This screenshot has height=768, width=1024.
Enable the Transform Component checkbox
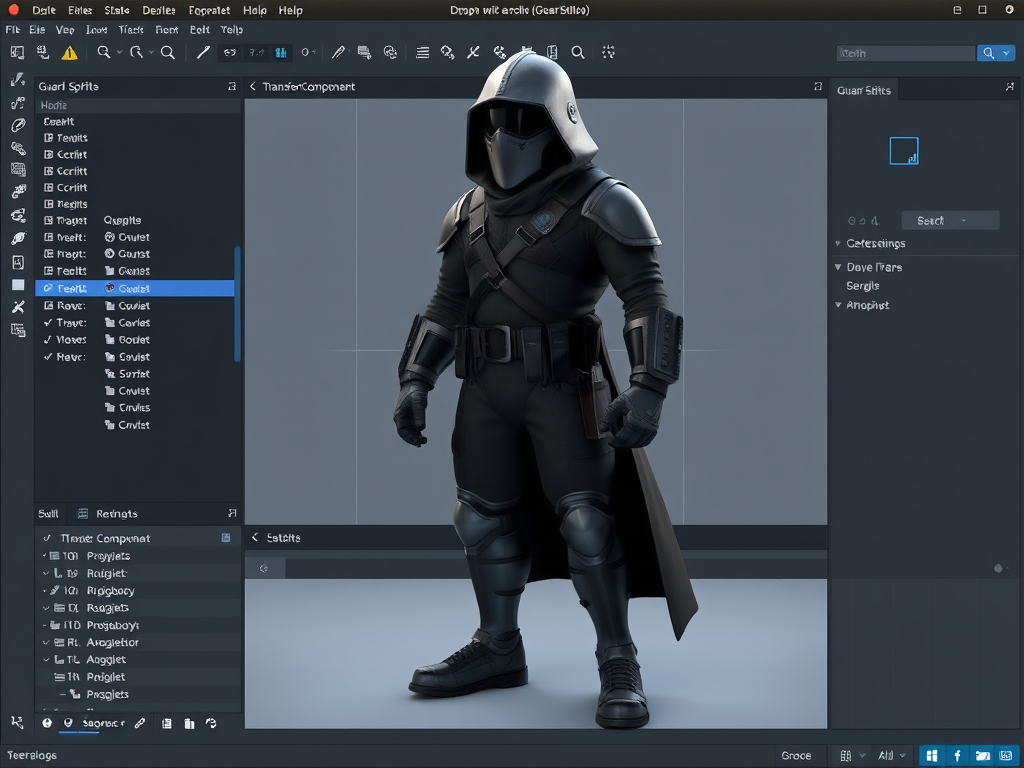point(46,538)
